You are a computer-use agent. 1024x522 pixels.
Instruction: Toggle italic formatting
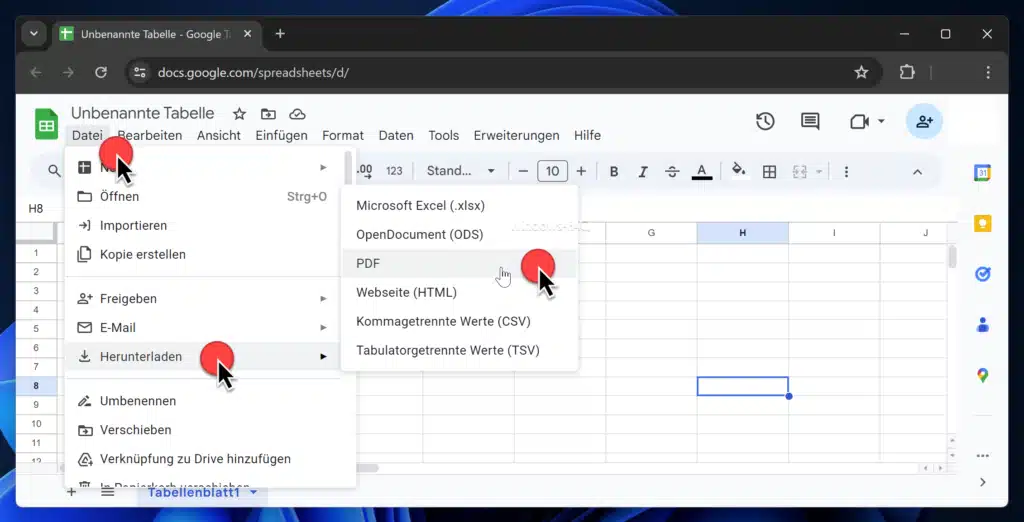[643, 172]
